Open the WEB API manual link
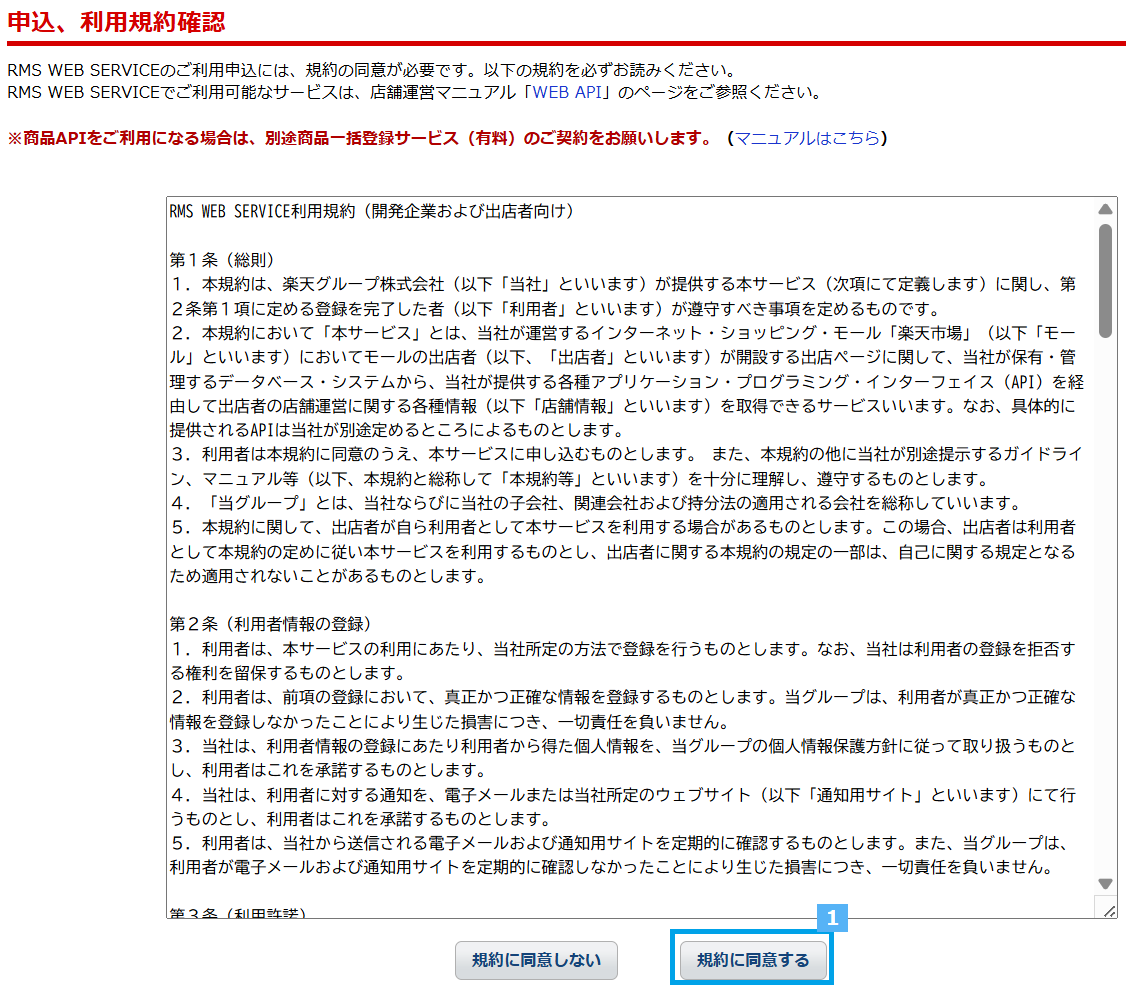The width and height of the screenshot is (1126, 987). coord(567,92)
